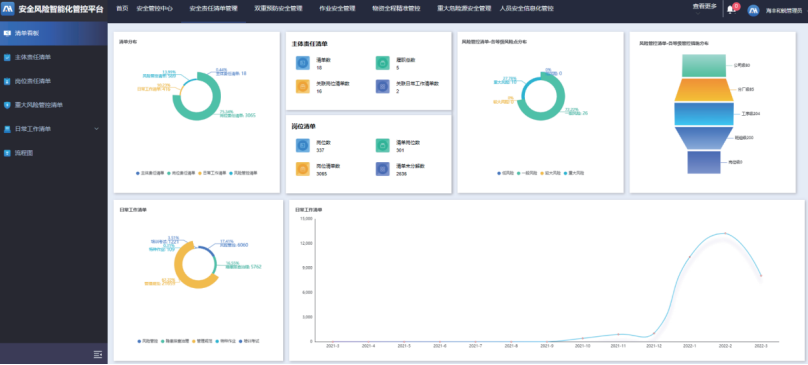Open the 查看更多 dropdown in top bar

pos(704,7)
